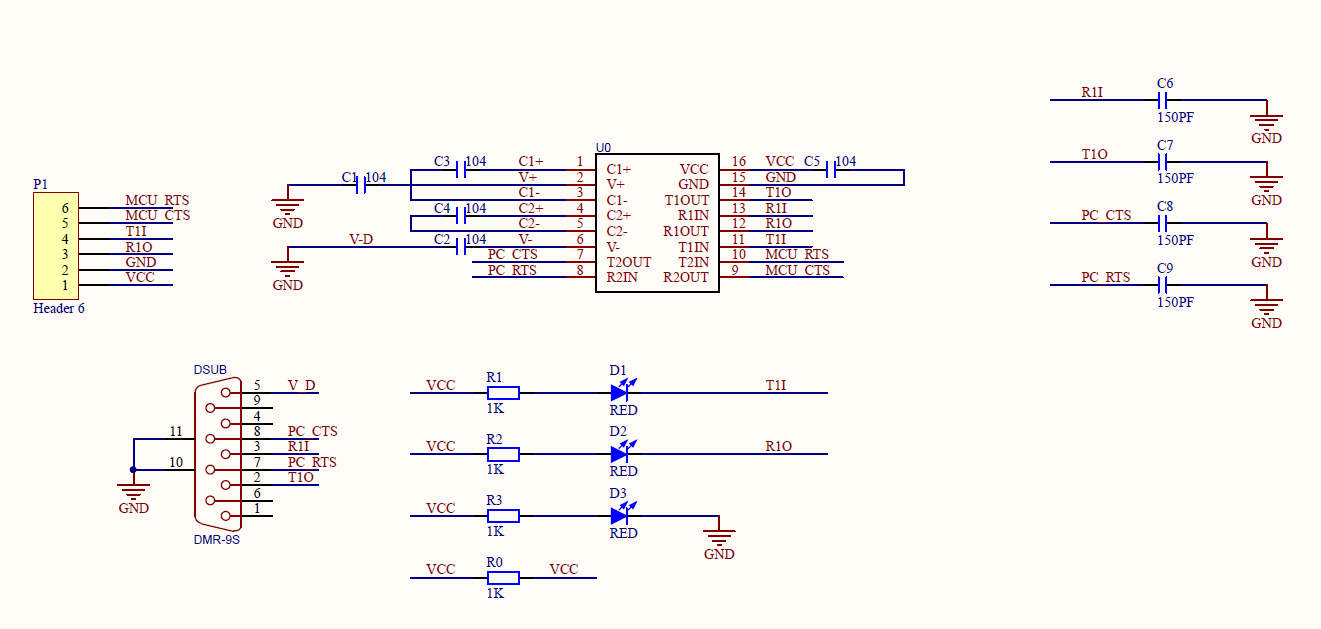Viewport: 1321px width, 629px height.
Task: Select the "P1" designator text
Action: coord(40,185)
